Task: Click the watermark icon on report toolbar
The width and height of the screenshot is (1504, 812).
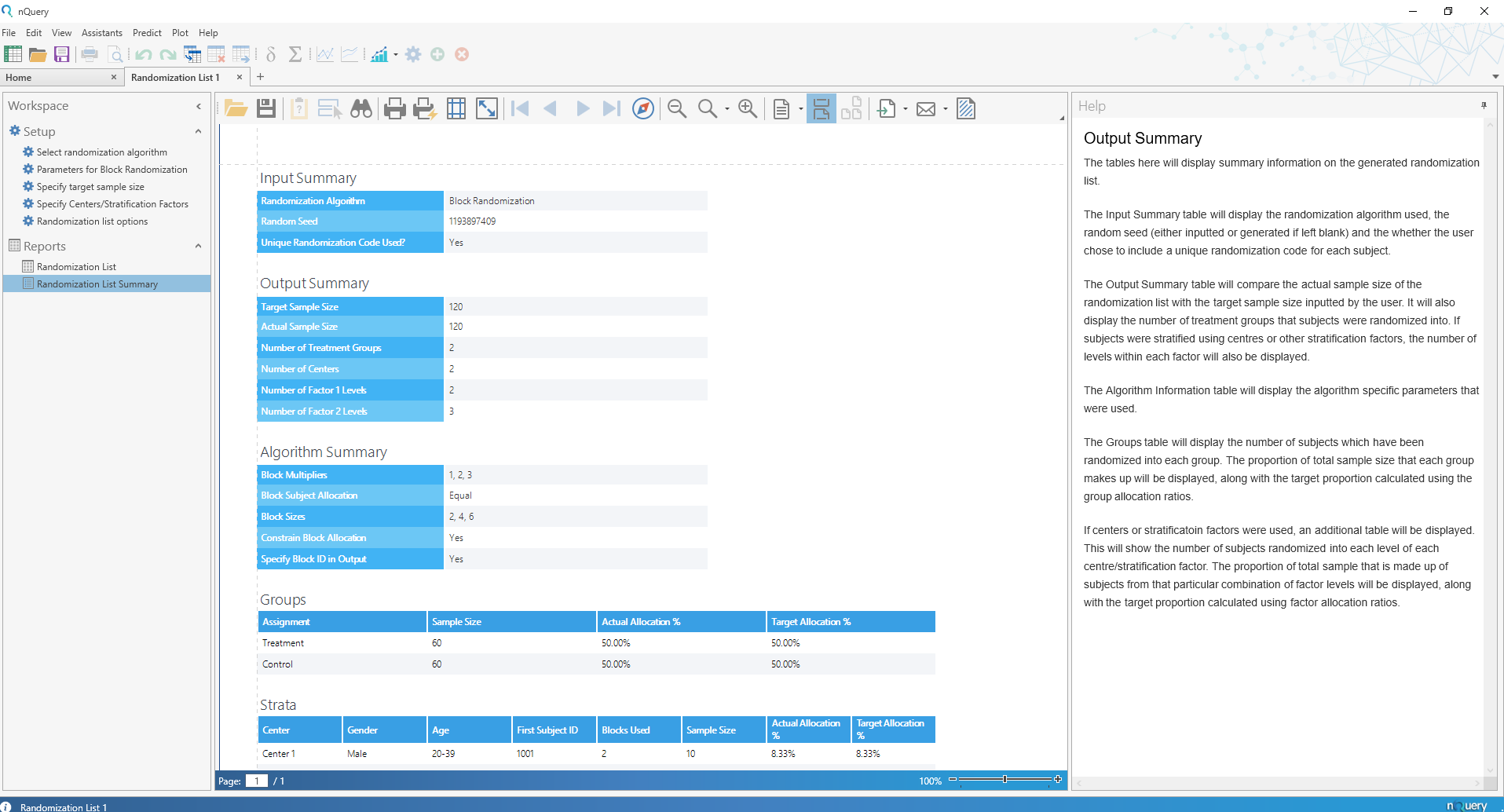Action: click(x=965, y=108)
